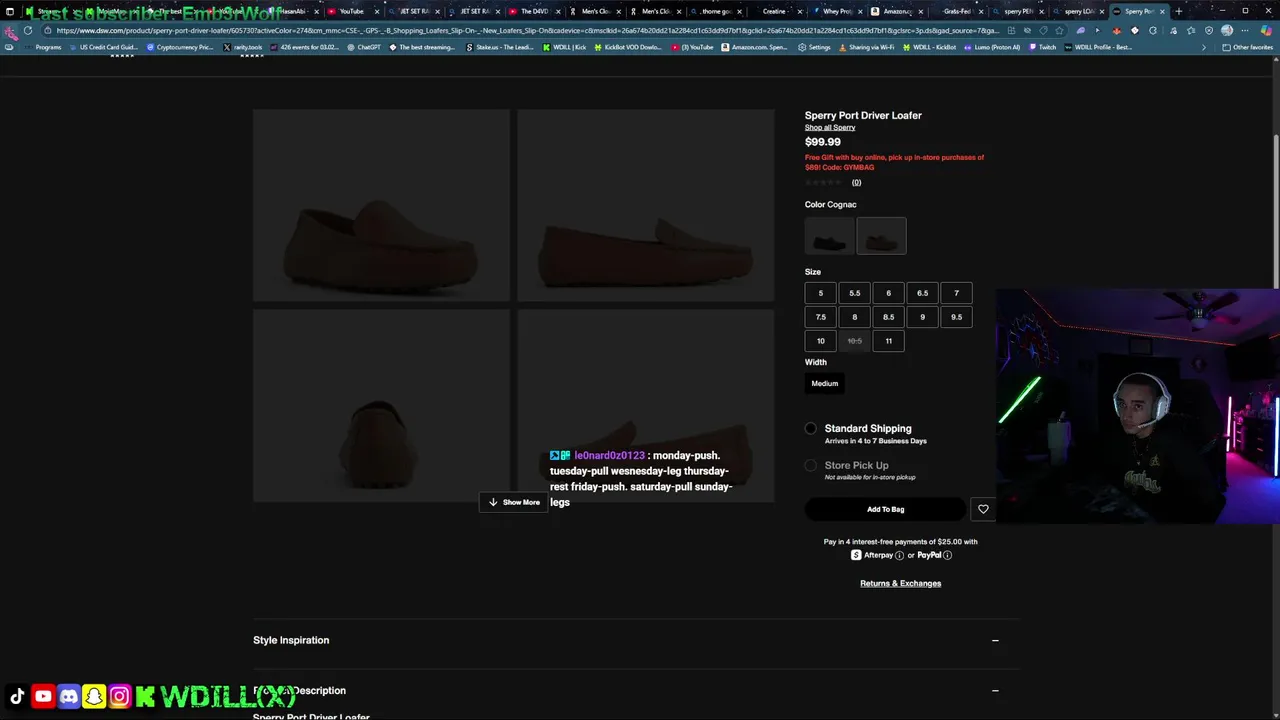Switch to the Creatine browser tab
This screenshot has width=1280, height=720.
pos(778,11)
